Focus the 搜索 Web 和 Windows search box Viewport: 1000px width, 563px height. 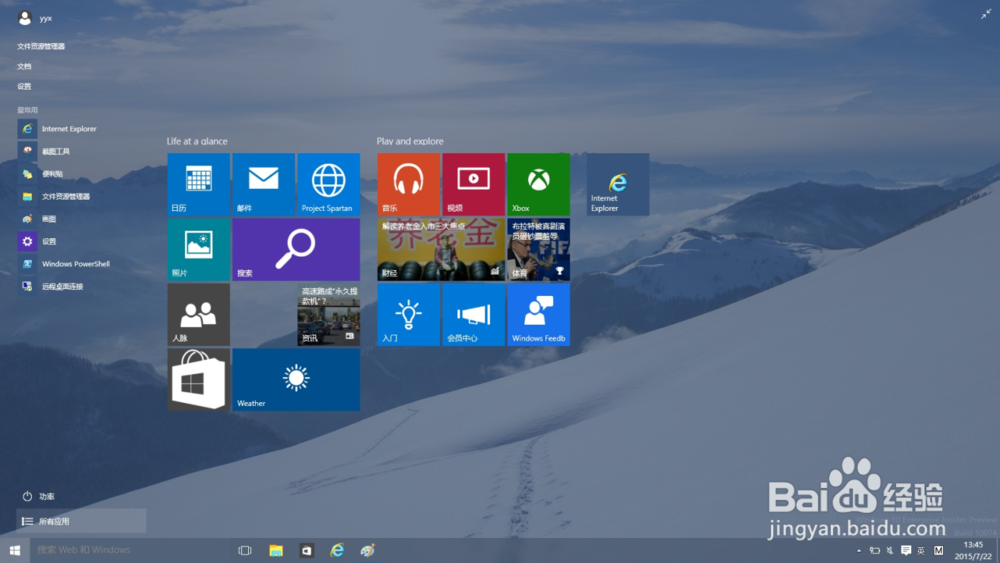129,550
